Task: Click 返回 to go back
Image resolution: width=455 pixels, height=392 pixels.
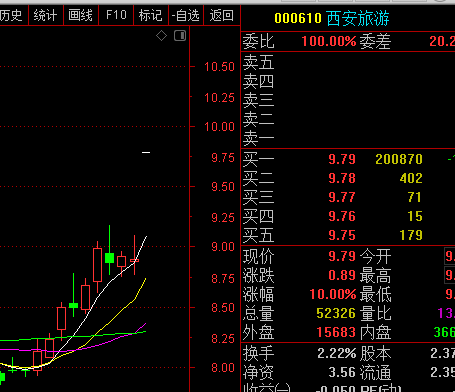Action: [x=221, y=15]
